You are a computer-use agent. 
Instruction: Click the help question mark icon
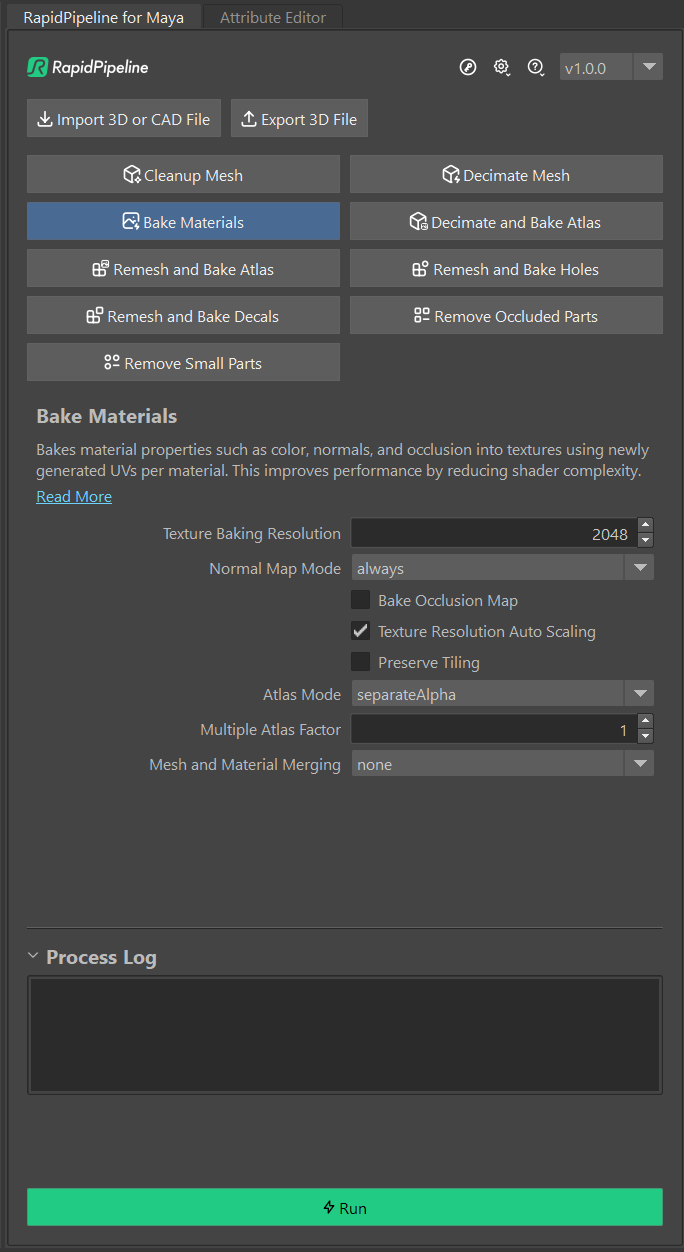[536, 67]
